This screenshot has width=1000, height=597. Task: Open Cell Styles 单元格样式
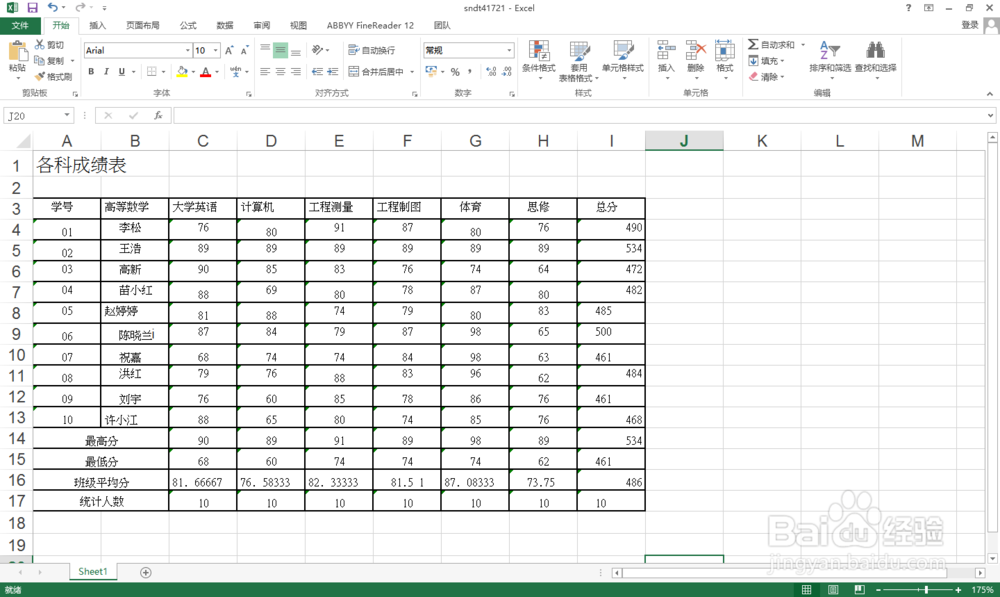tap(622, 60)
